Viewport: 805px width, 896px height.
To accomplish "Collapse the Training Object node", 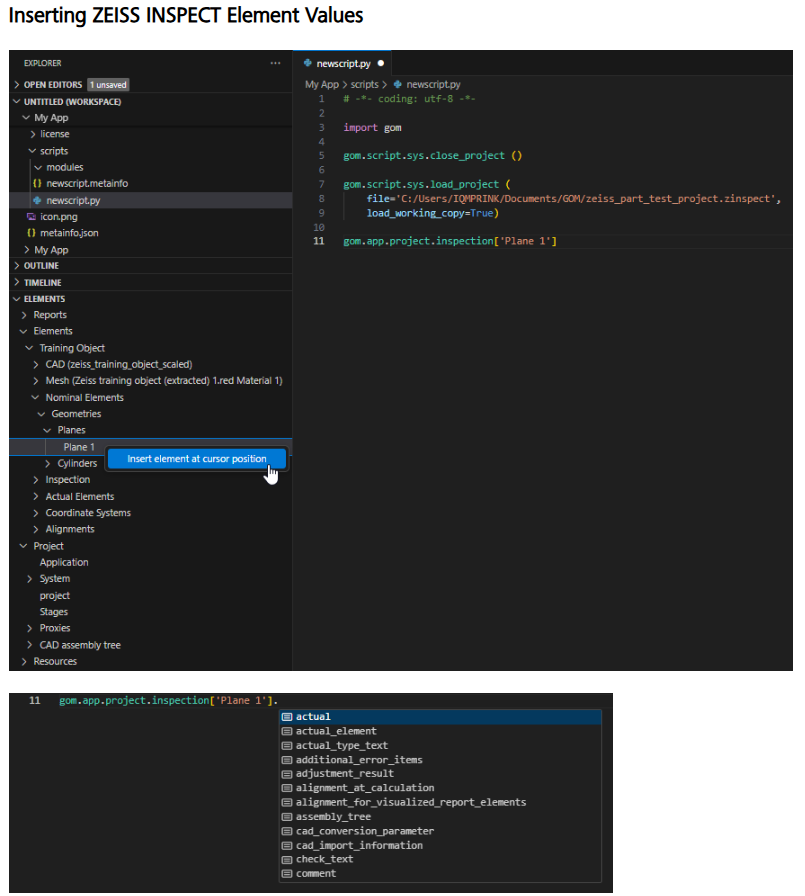I will (29, 348).
